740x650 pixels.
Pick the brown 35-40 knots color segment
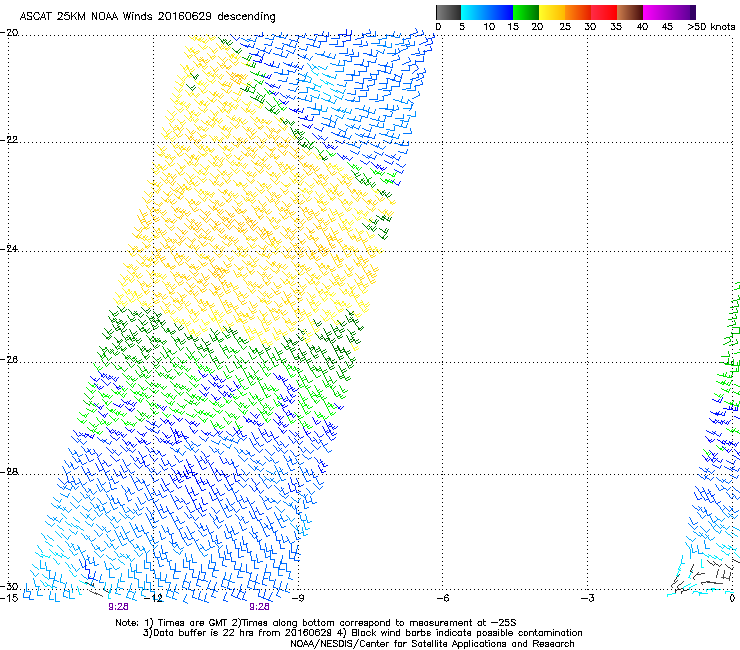coord(630,12)
